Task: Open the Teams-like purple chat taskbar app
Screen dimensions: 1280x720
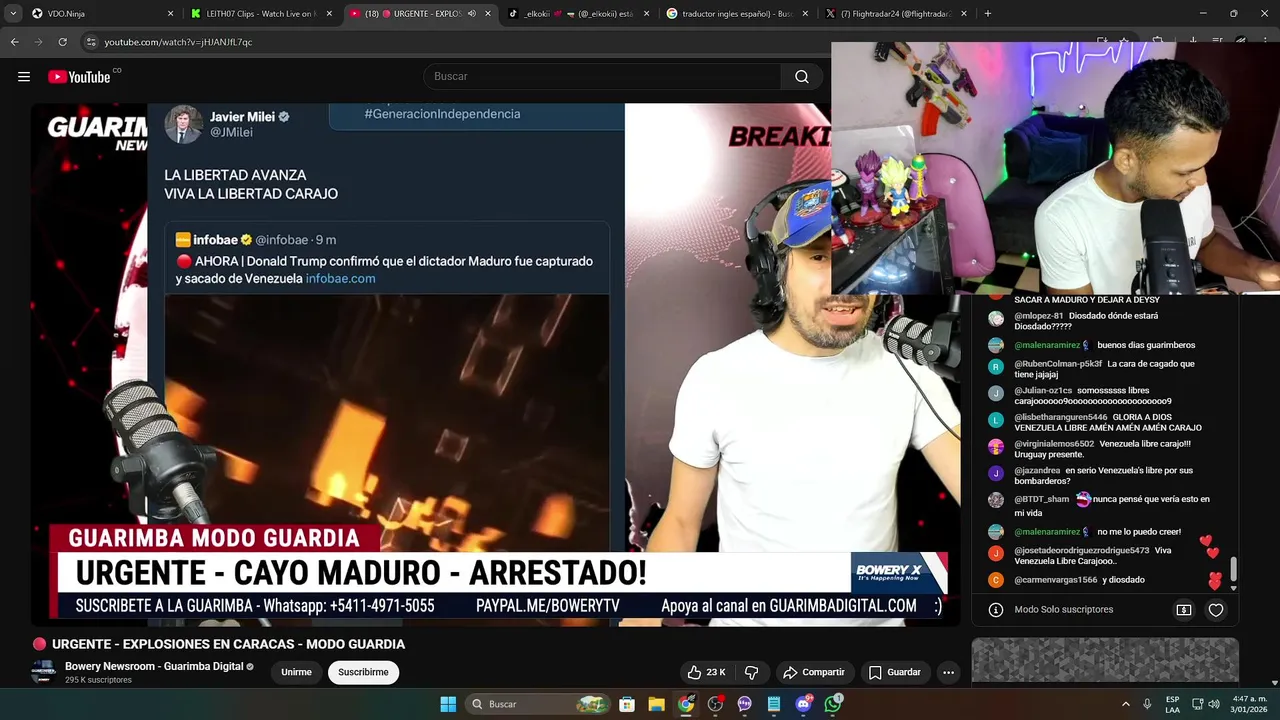Action: (744, 704)
